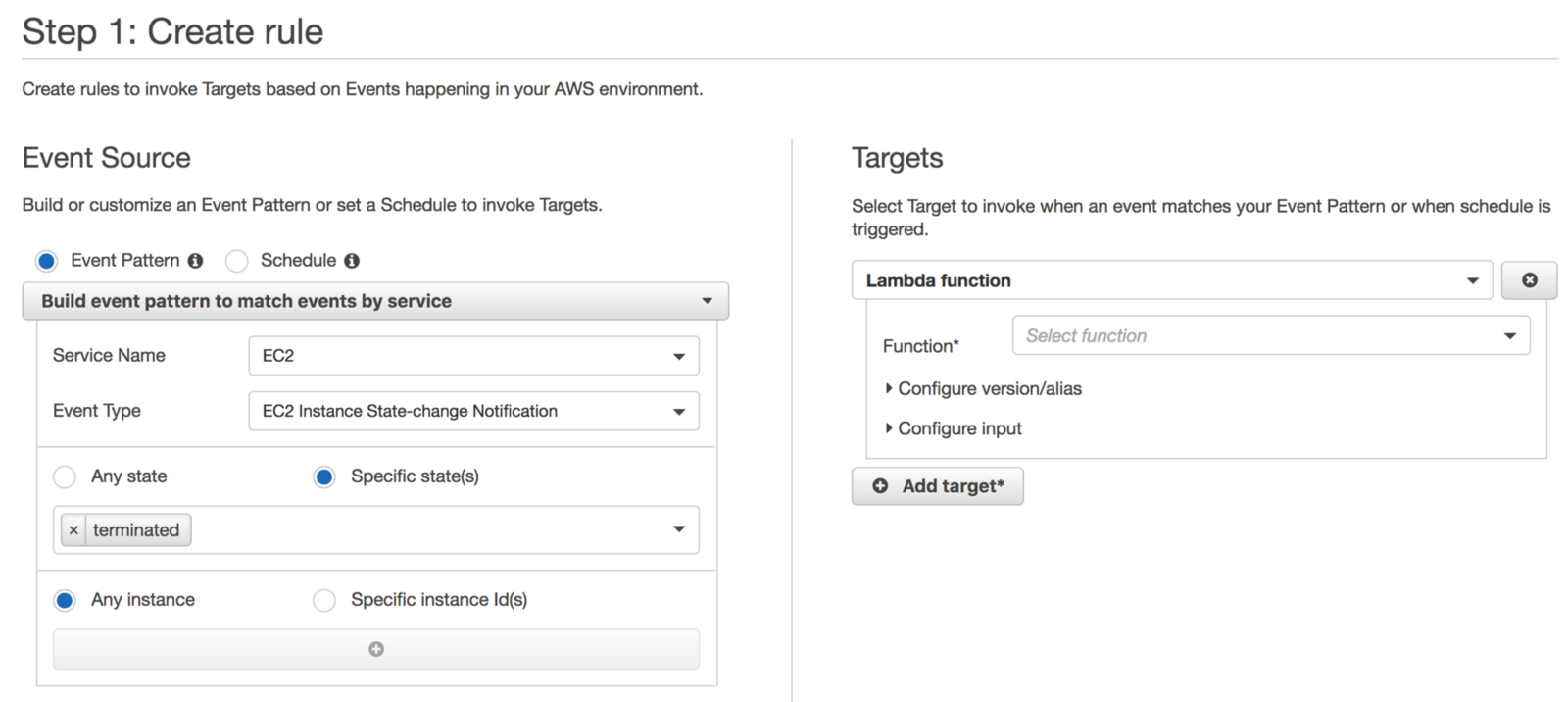Image resolution: width=1568 pixels, height=702 pixels.
Task: Open the Event Type dropdown
Action: coord(473,411)
